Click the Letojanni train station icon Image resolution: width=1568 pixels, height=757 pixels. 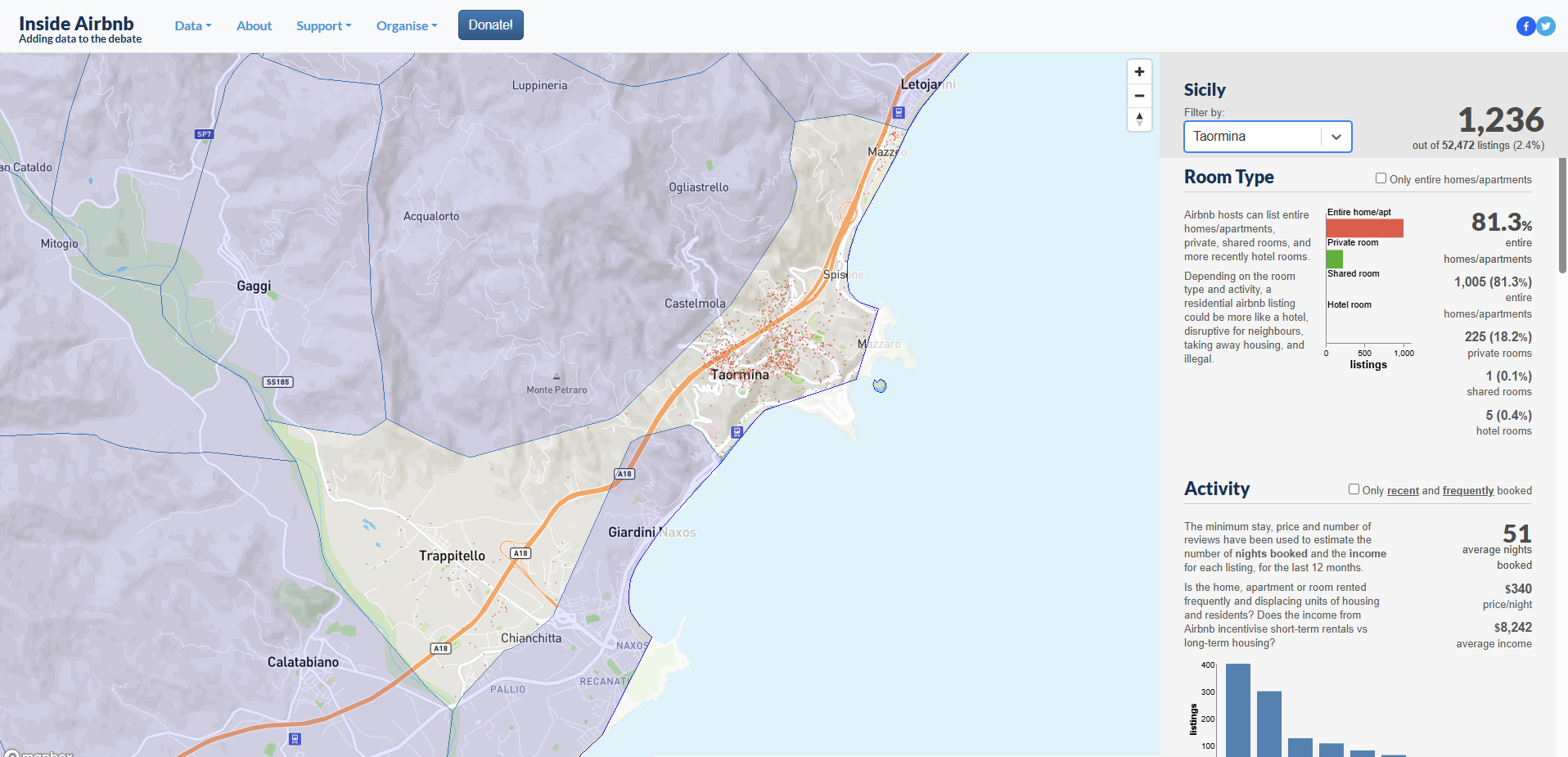899,113
